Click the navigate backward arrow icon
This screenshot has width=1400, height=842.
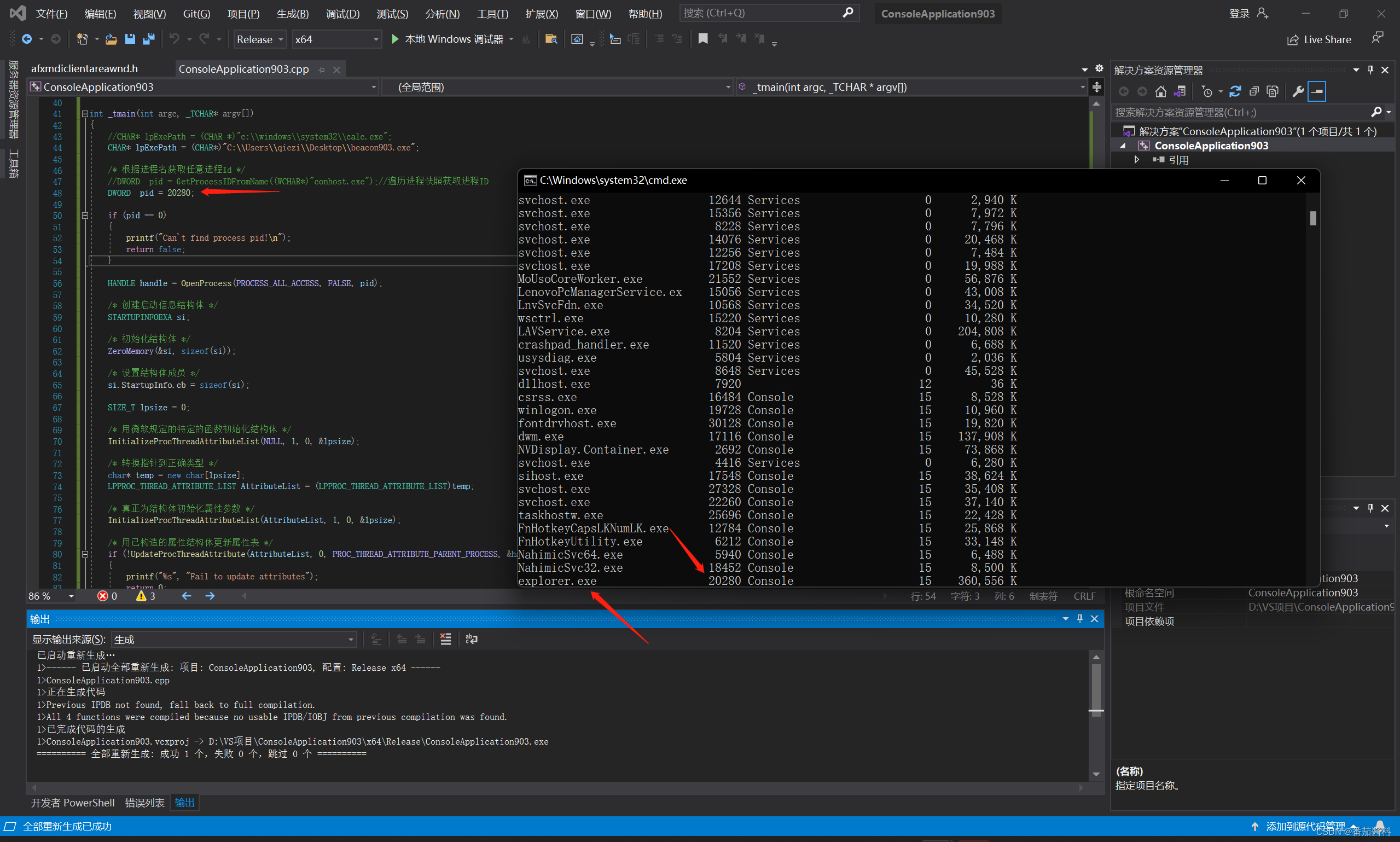click(x=27, y=39)
